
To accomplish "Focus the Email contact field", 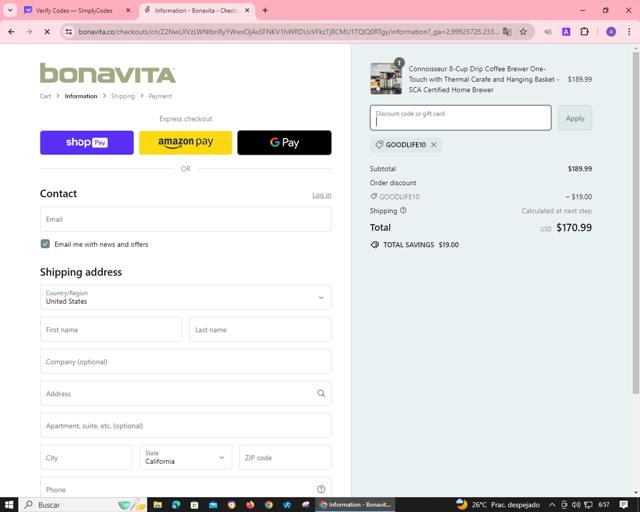I will pyautogui.click(x=186, y=219).
